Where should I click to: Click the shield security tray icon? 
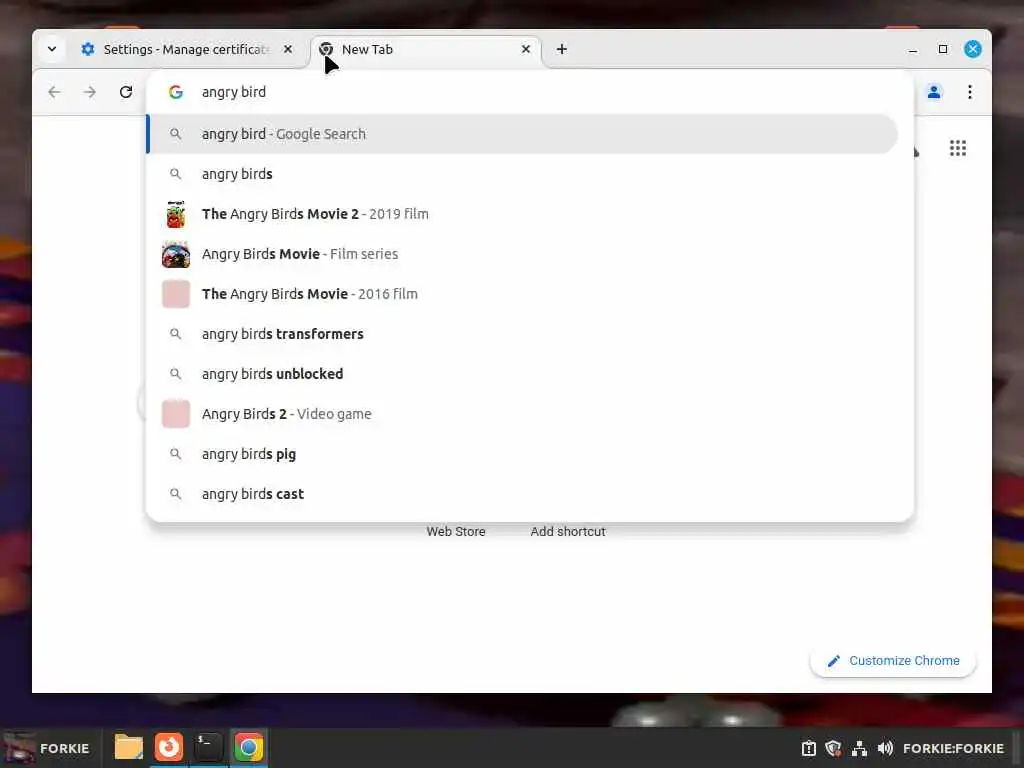[x=833, y=748]
